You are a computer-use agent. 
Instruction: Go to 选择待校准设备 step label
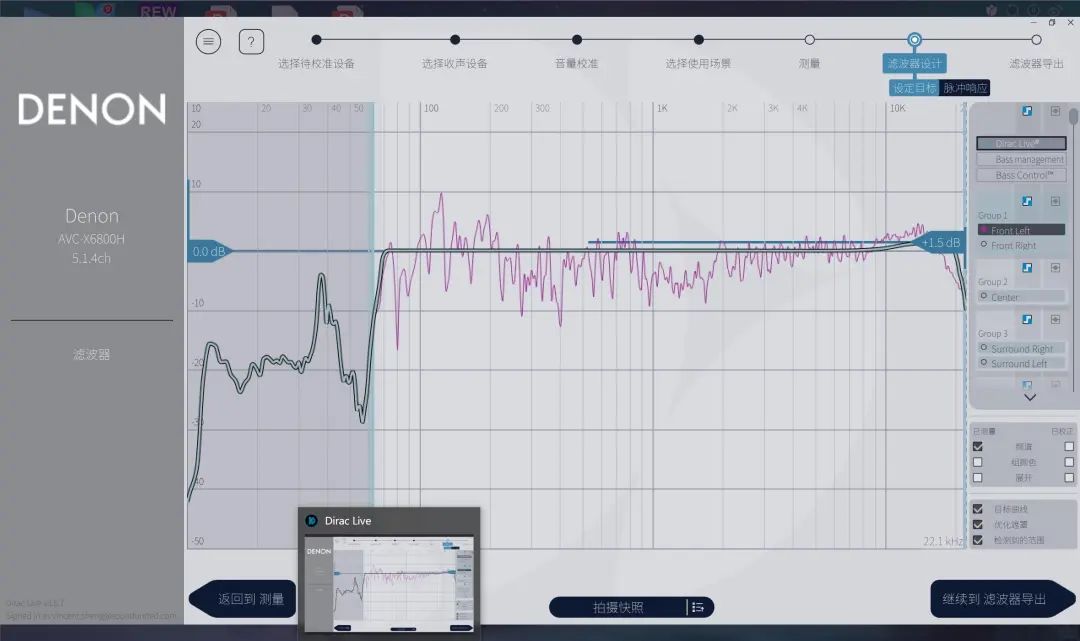(316, 63)
